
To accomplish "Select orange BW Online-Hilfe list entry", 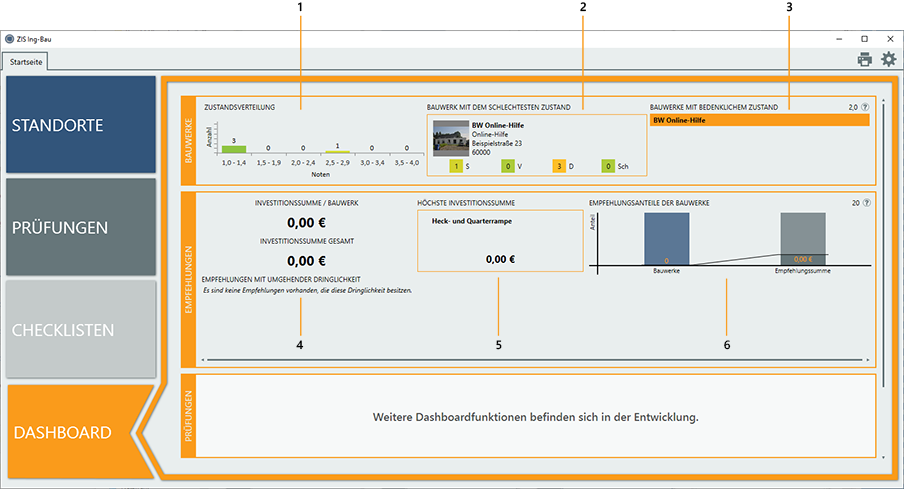I will point(759,120).
